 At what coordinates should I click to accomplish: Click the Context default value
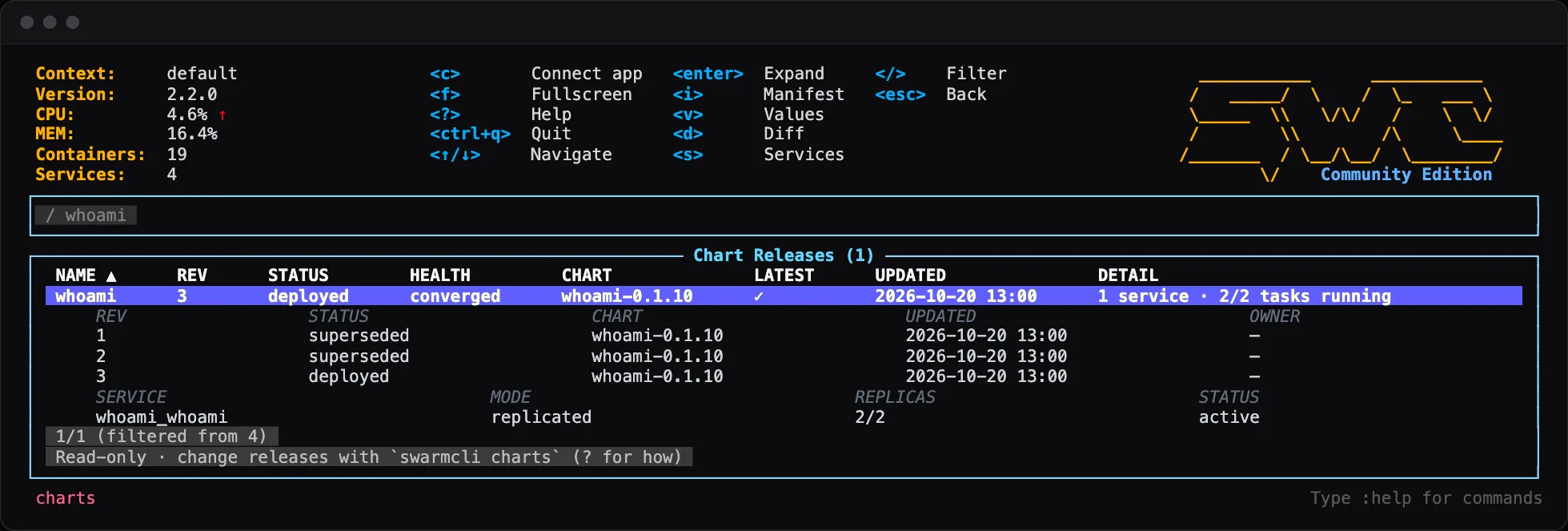pos(203,74)
